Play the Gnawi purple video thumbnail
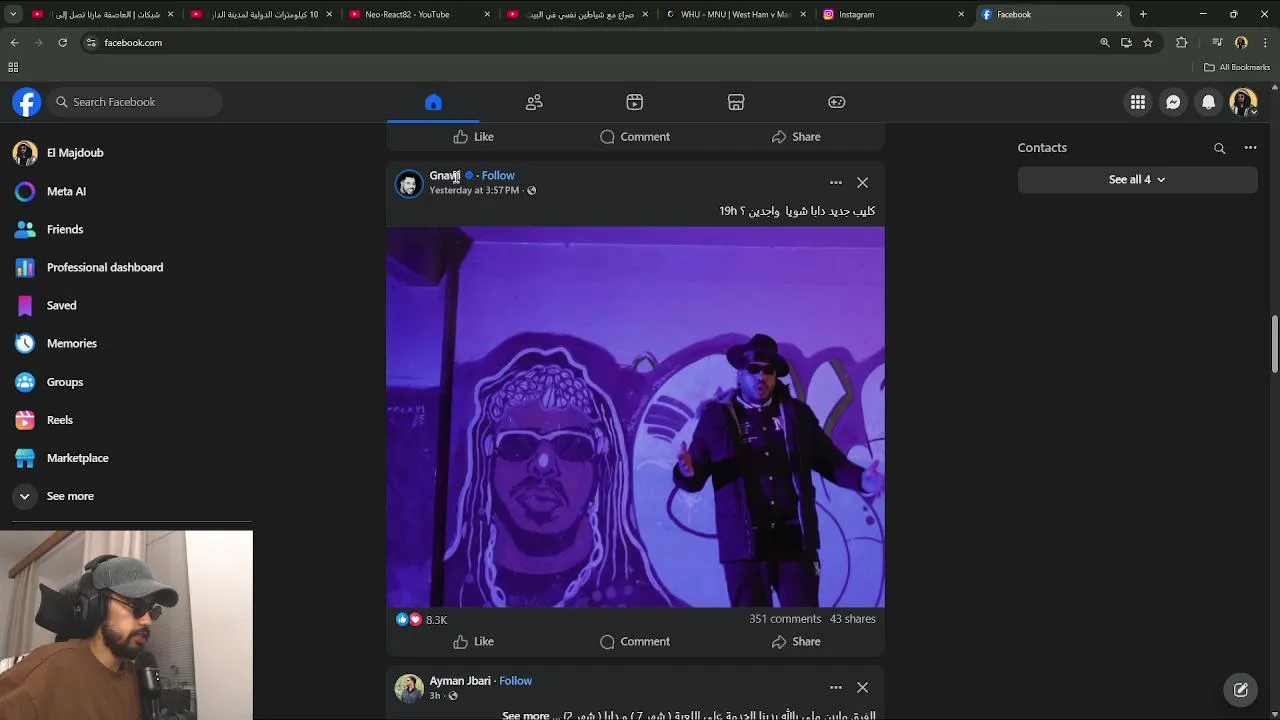The width and height of the screenshot is (1280, 720). [x=635, y=417]
